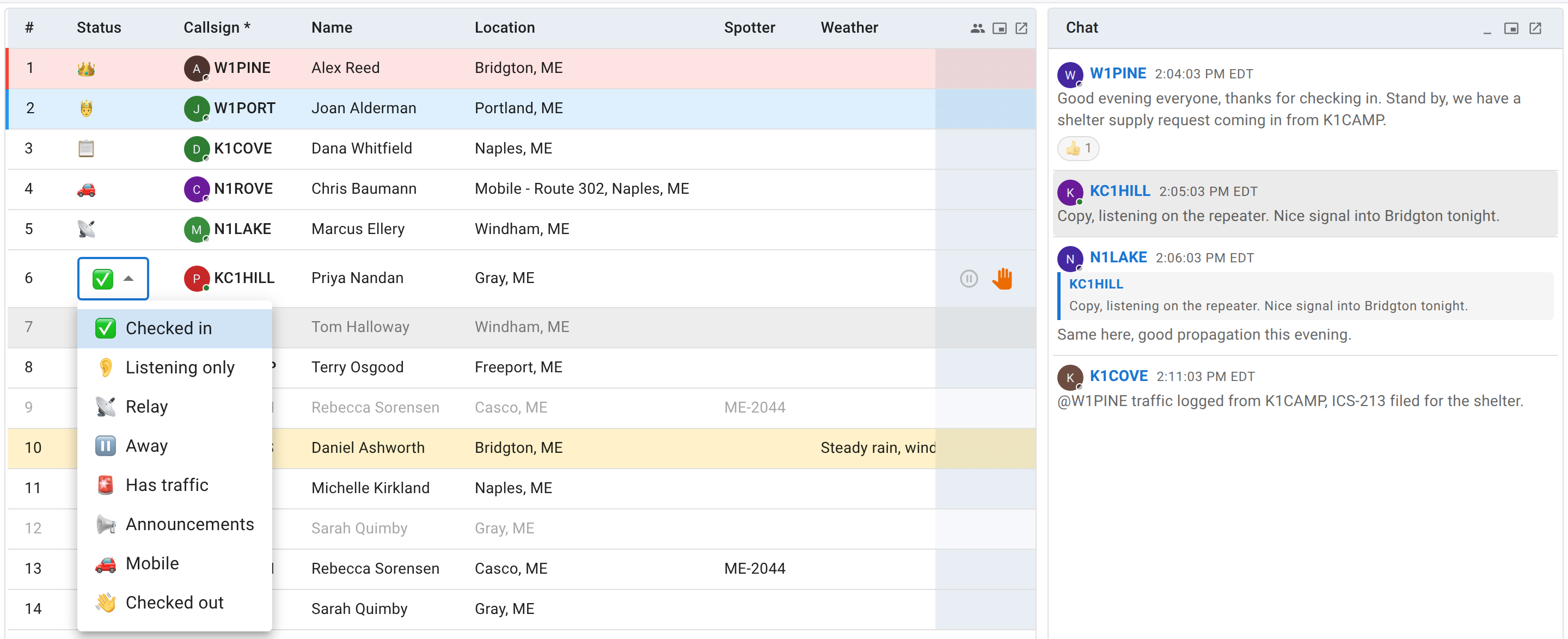Click 2:11:03 PM EDT timestamp in chat
Screen dimensions: 1568x639
[1205, 377]
